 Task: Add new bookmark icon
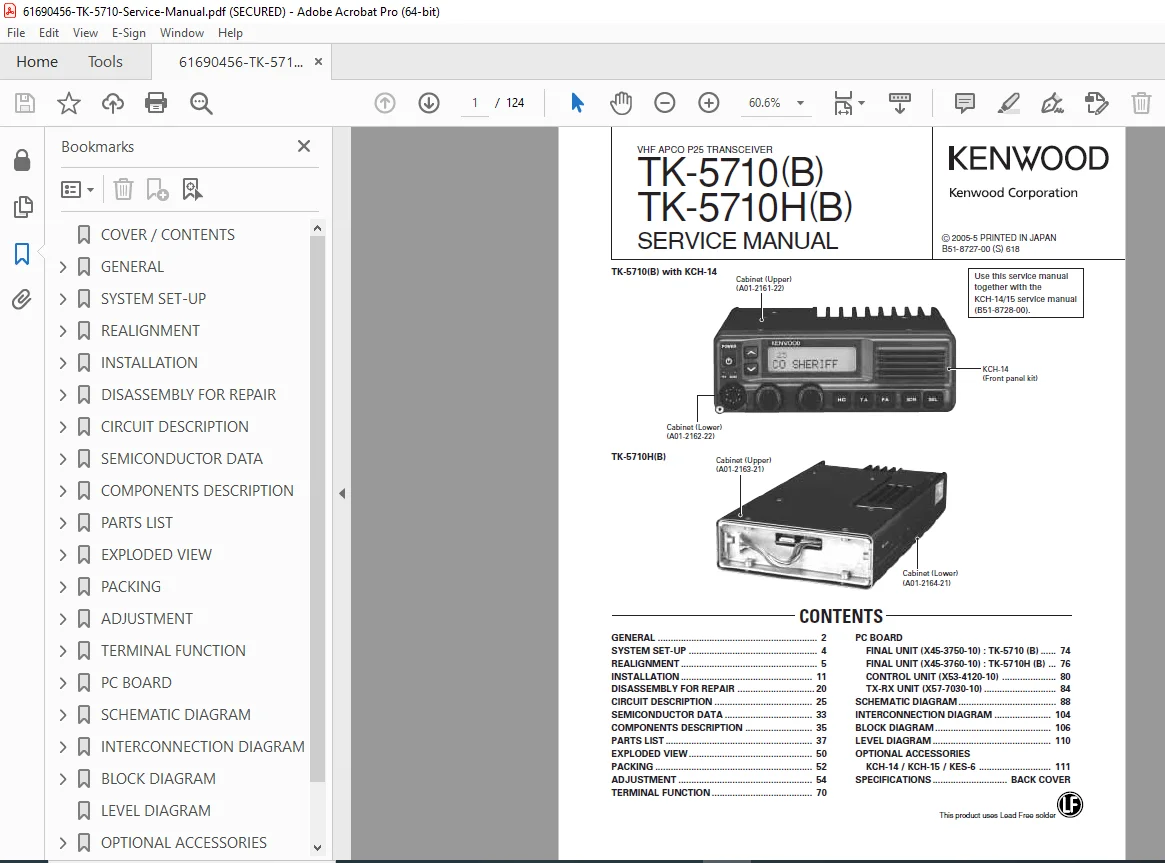pyautogui.click(x=158, y=189)
